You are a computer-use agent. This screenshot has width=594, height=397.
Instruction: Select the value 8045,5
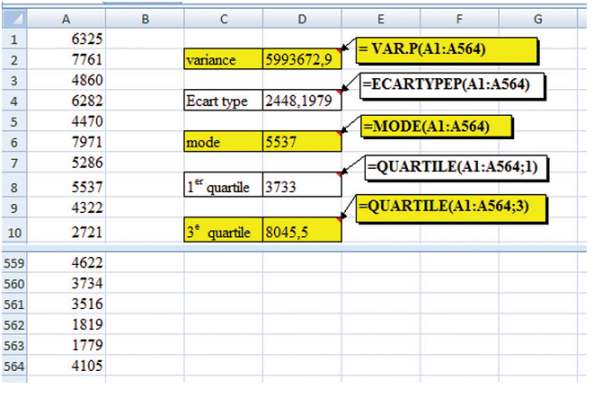point(302,230)
